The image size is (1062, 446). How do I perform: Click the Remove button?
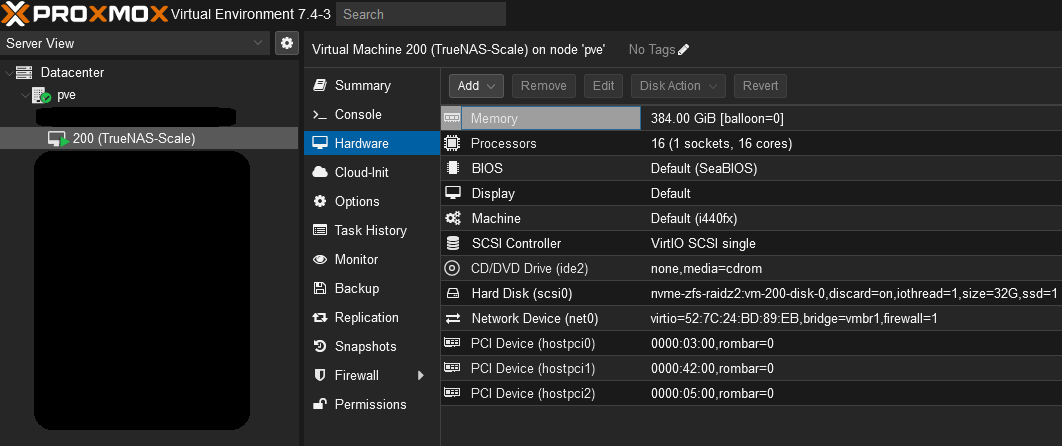544,86
